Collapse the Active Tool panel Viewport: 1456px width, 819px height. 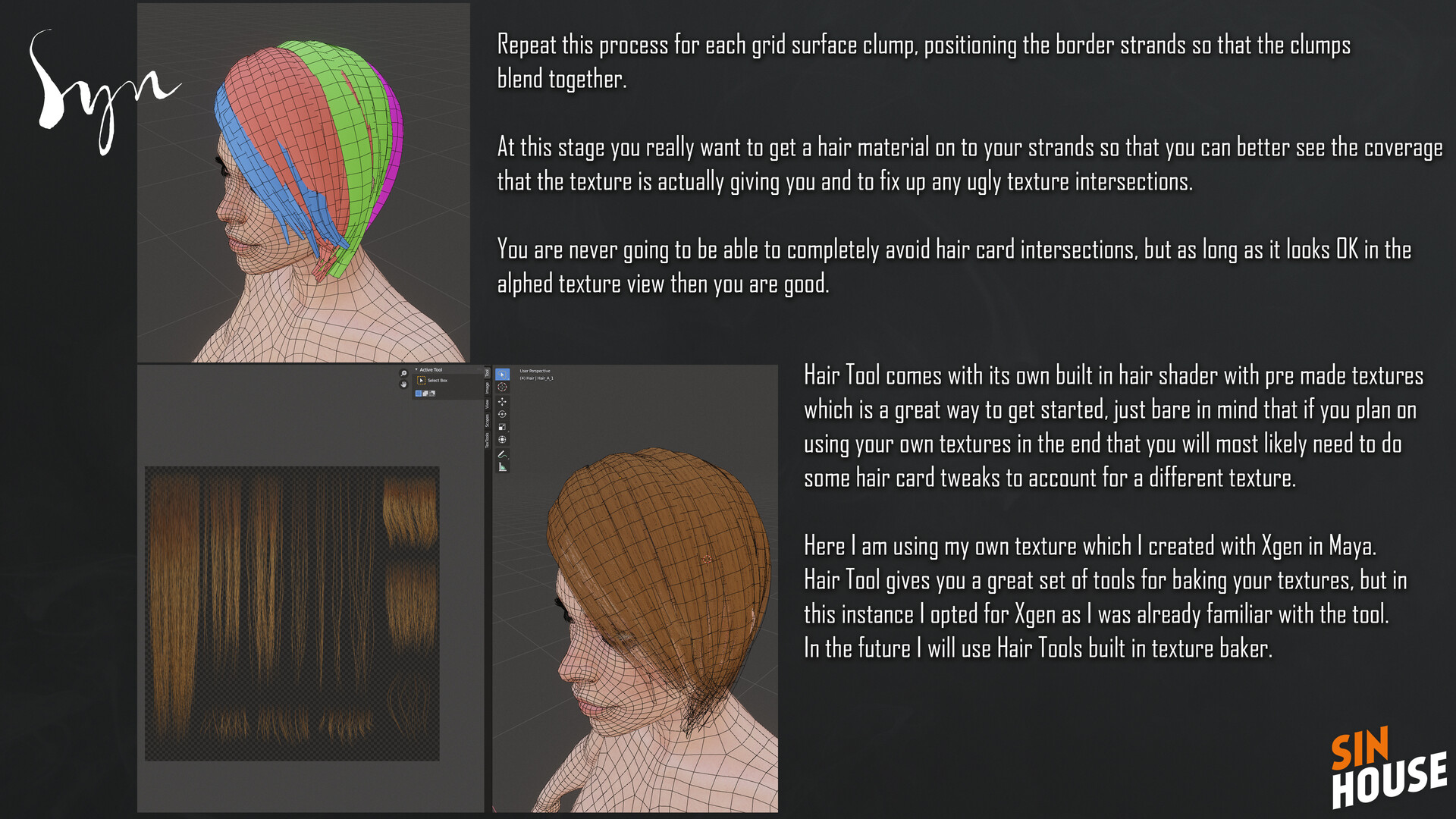[416, 369]
